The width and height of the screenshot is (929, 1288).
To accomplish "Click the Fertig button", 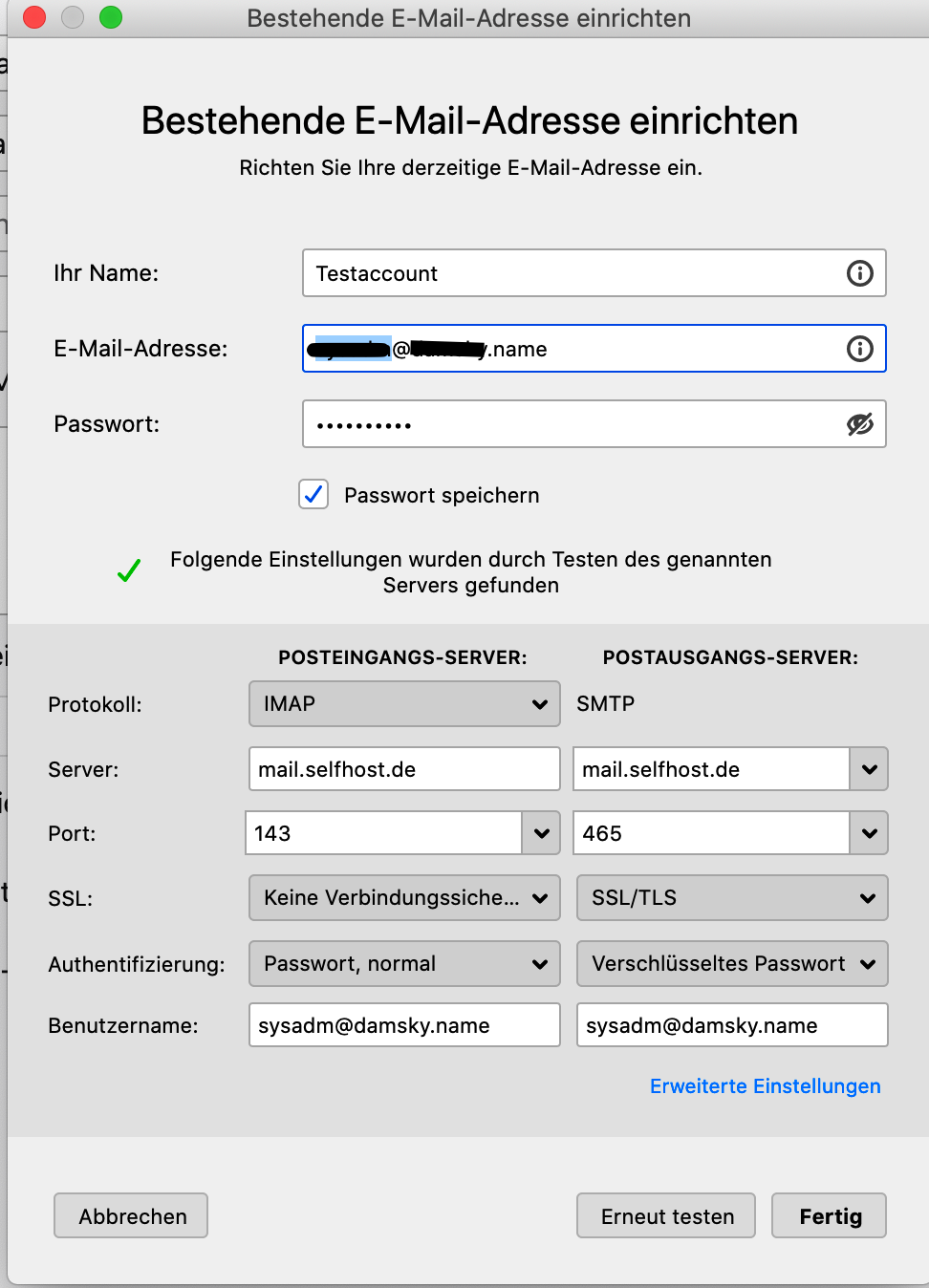I will point(830,1216).
